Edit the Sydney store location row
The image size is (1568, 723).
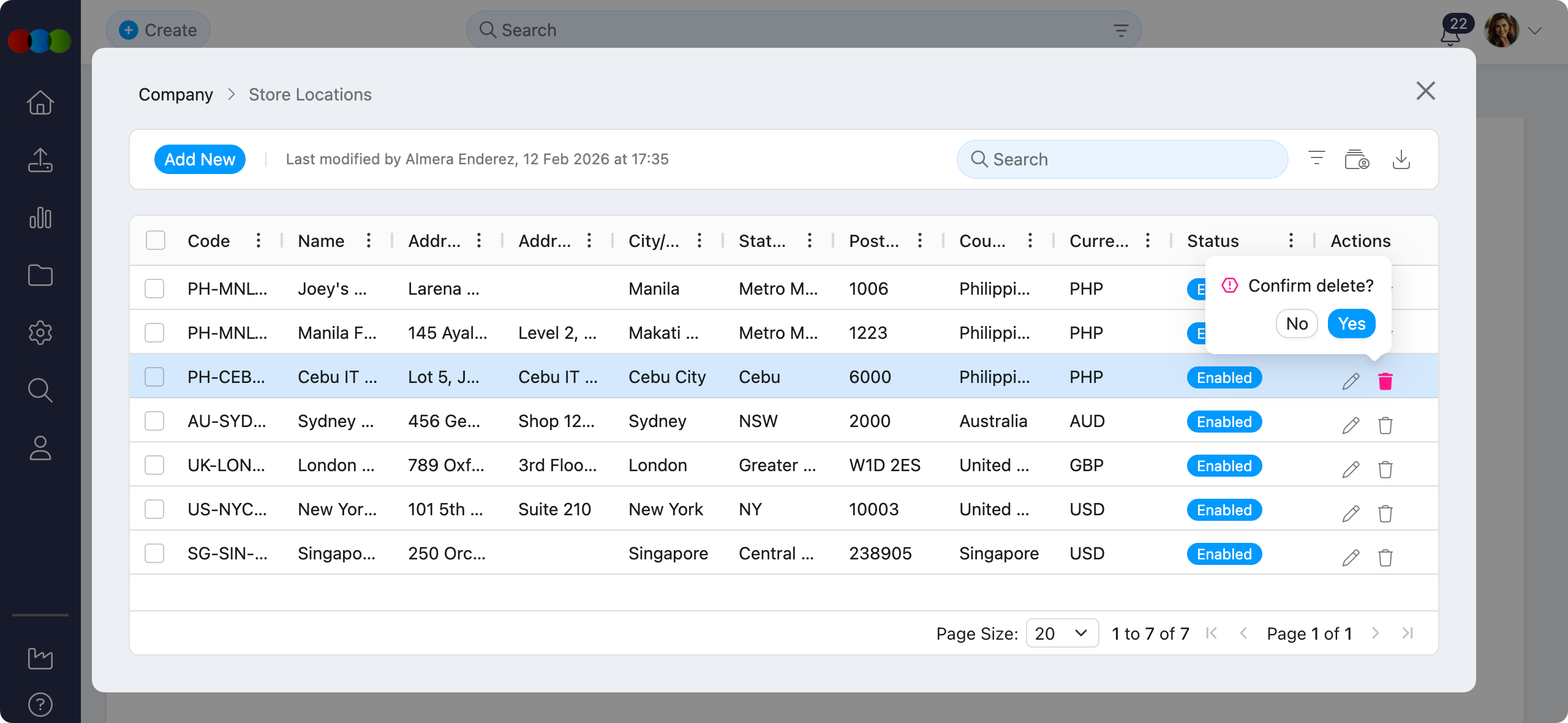[1351, 425]
